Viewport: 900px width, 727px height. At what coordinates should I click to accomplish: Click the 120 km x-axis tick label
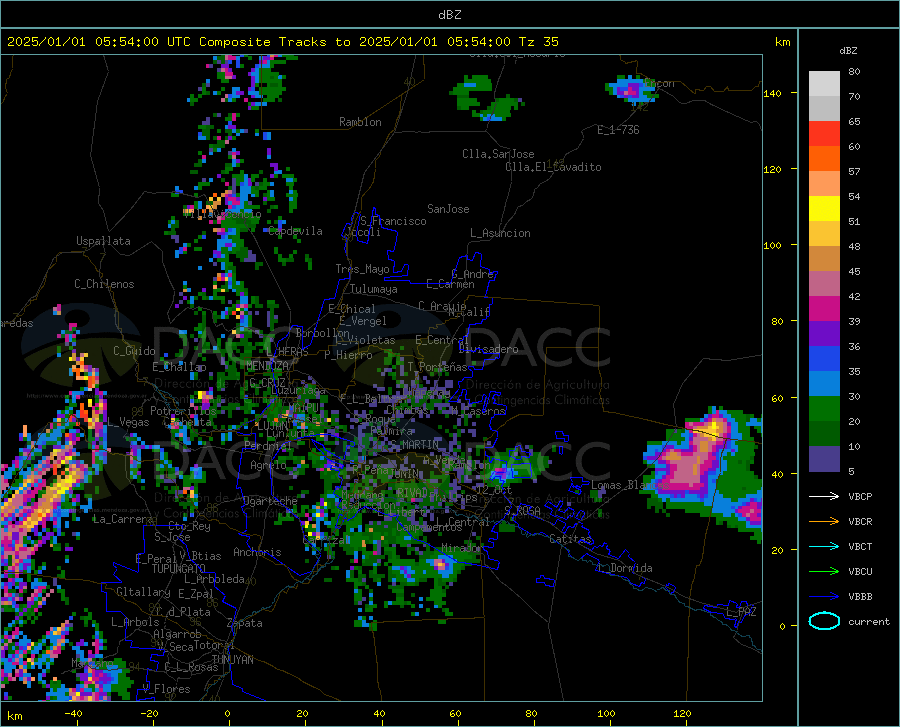tap(682, 713)
